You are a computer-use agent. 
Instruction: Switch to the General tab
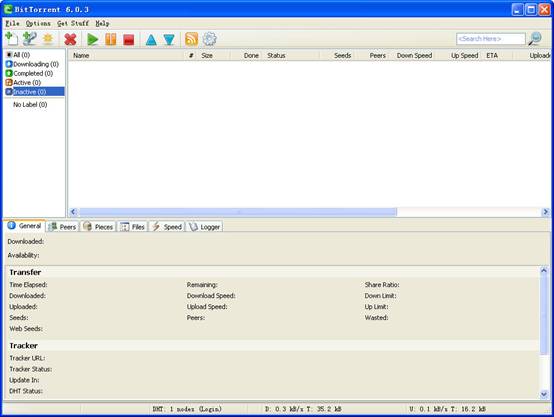pos(24,226)
